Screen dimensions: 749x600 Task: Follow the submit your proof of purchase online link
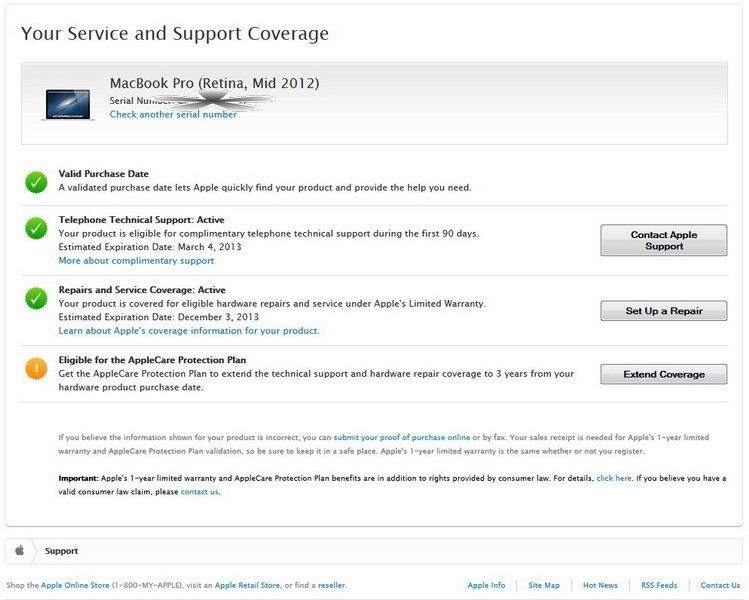coord(402,438)
